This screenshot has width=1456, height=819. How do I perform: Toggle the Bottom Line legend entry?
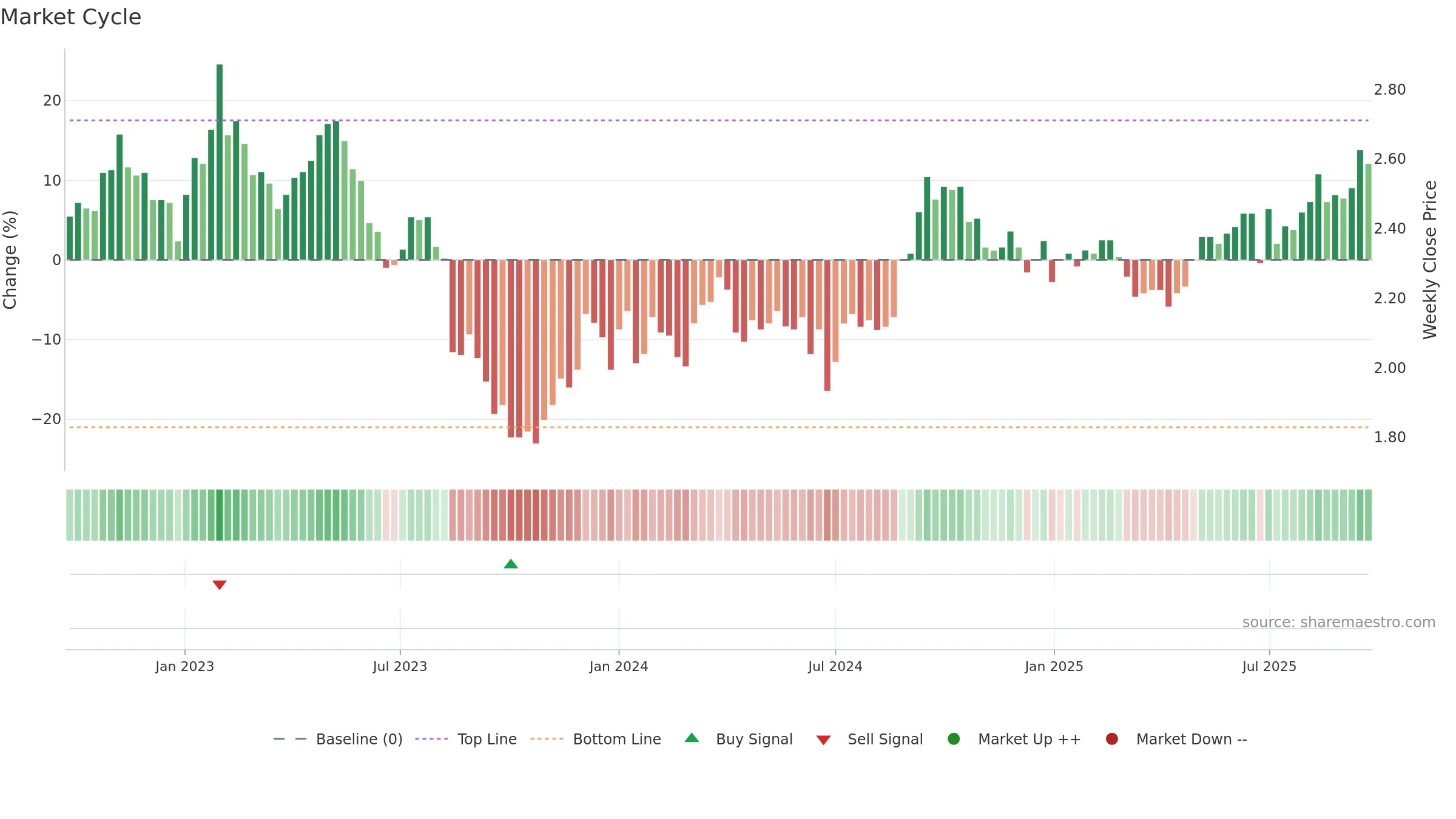[x=596, y=740]
